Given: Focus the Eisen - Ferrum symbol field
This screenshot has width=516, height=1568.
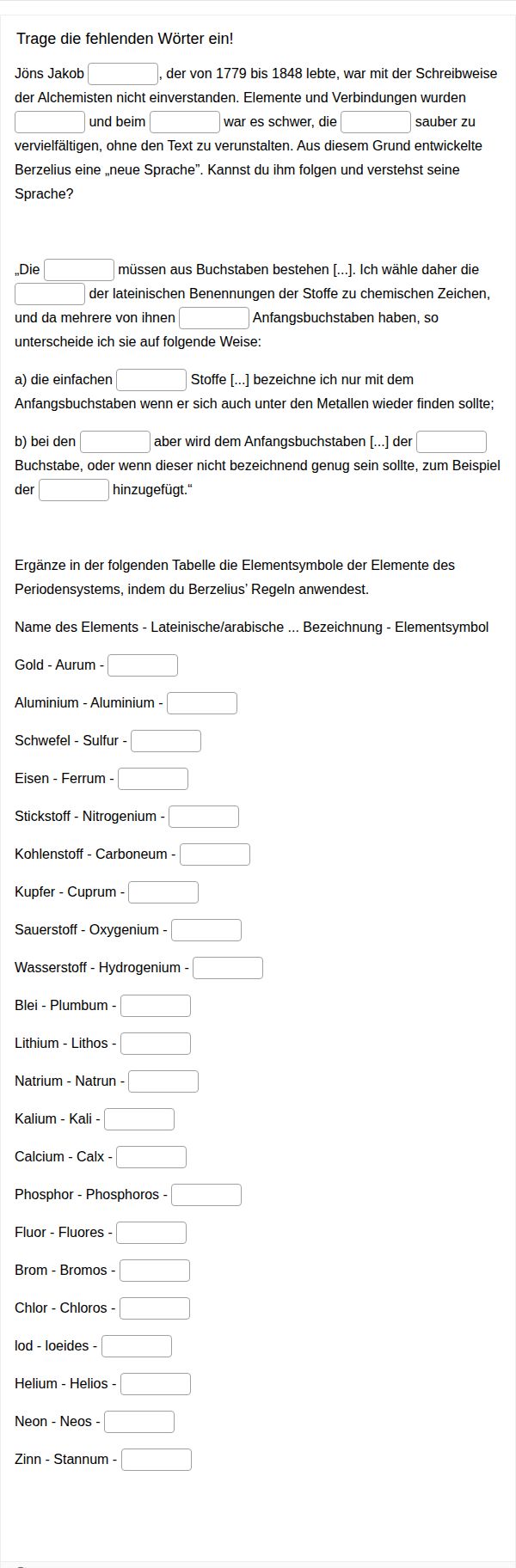Looking at the screenshot, I should coord(153,779).
